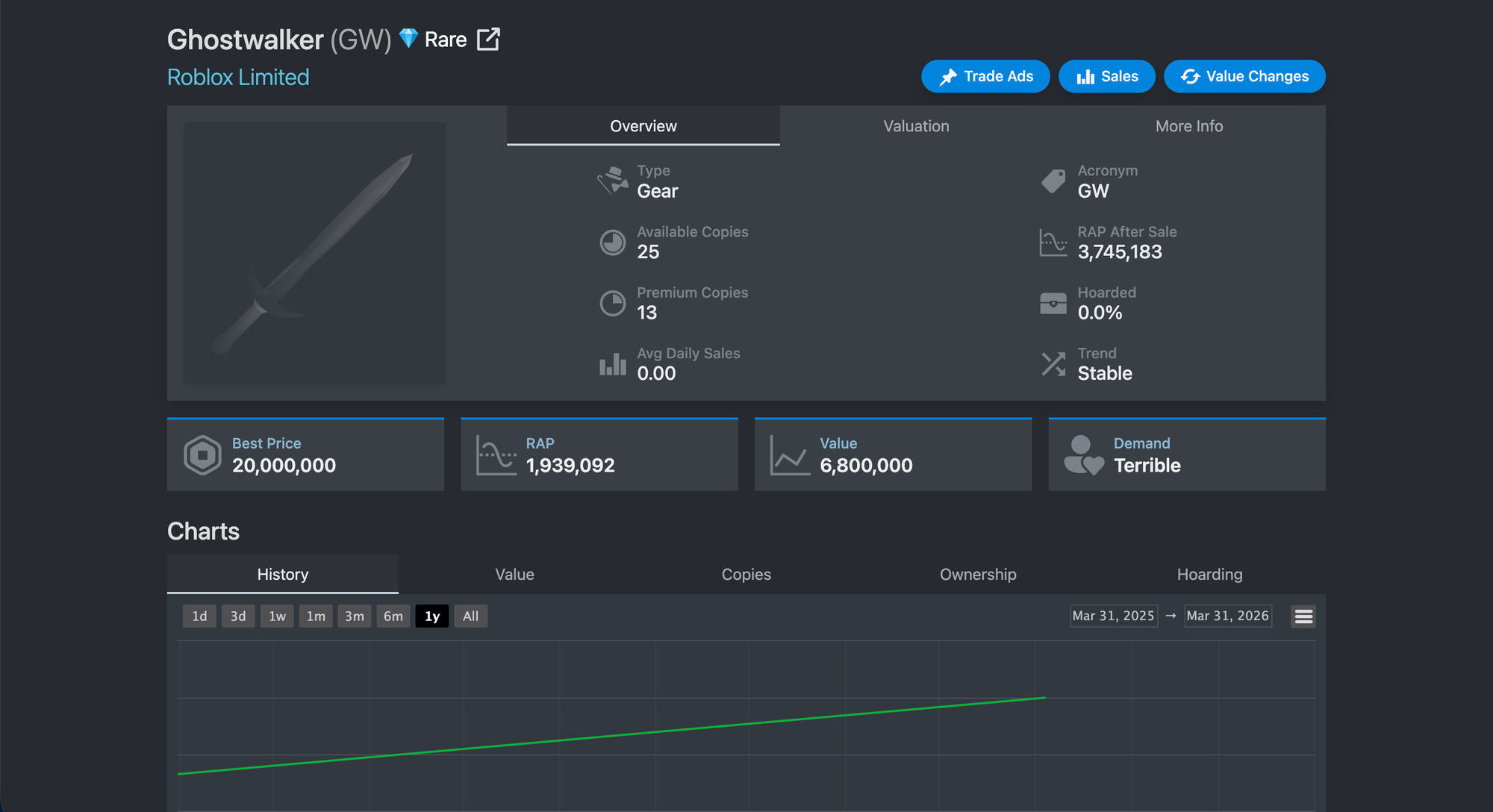This screenshot has width=1493, height=812.
Task: Switch to the Ownership chart tab
Action: 978,575
